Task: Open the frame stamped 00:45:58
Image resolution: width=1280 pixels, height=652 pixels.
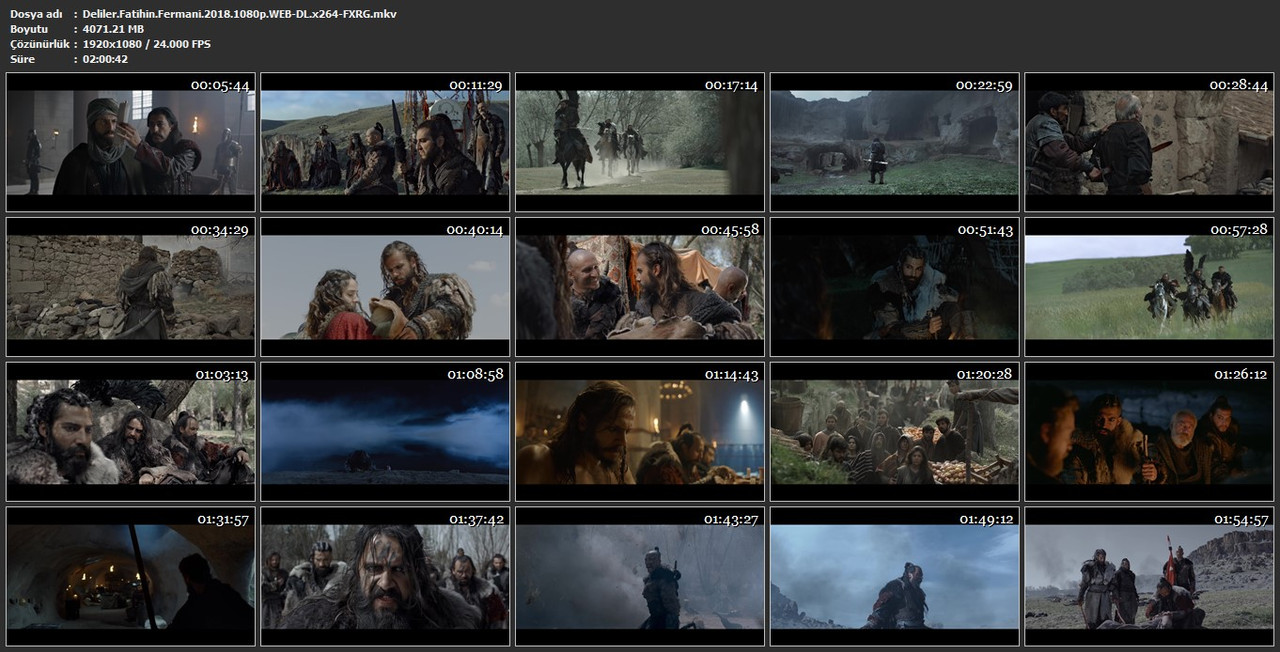Action: [x=640, y=287]
